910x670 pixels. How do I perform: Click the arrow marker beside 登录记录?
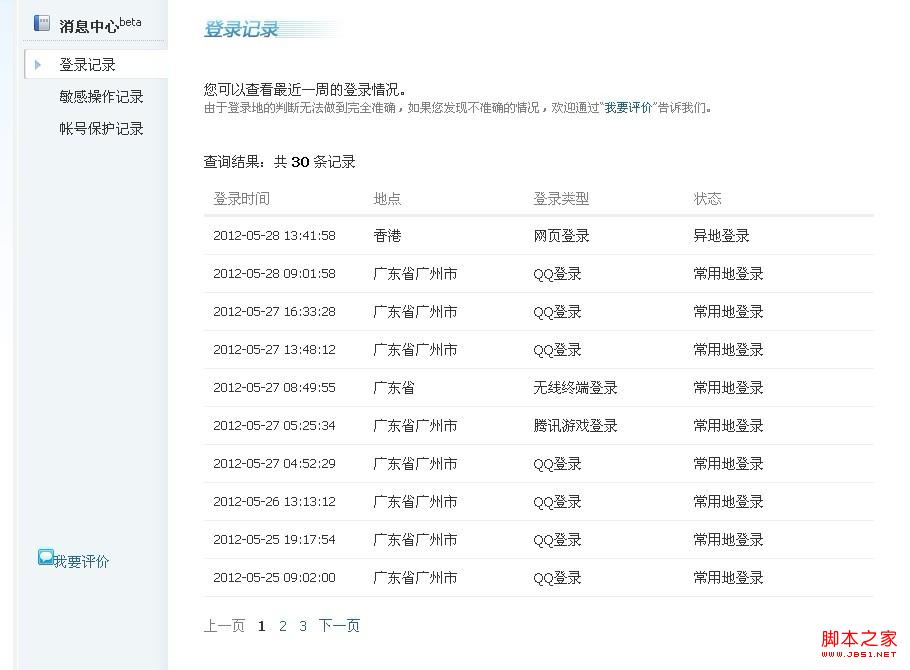[x=38, y=64]
